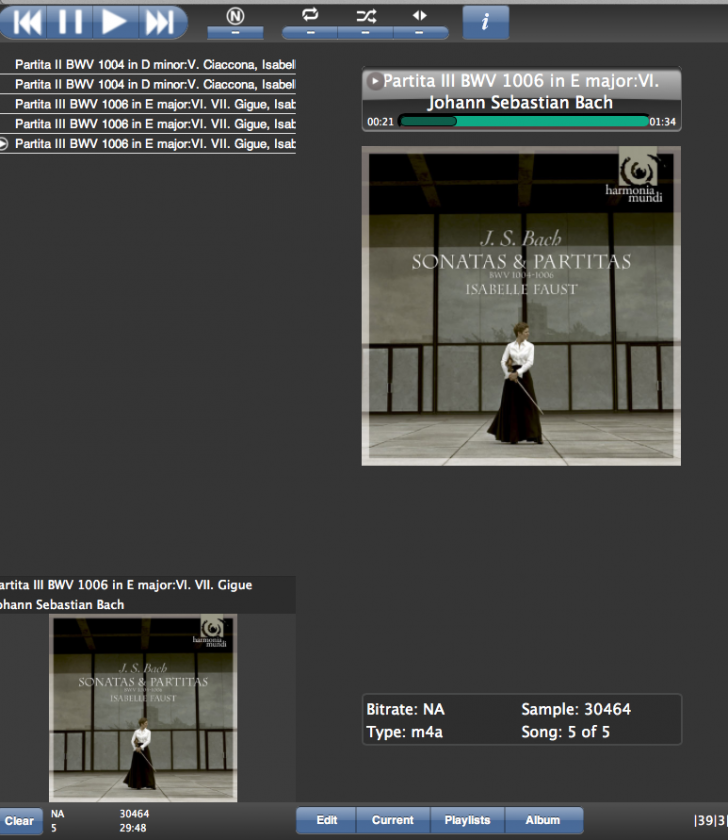Open the Edit tab
Viewport: 728px width, 840px height.
click(326, 820)
